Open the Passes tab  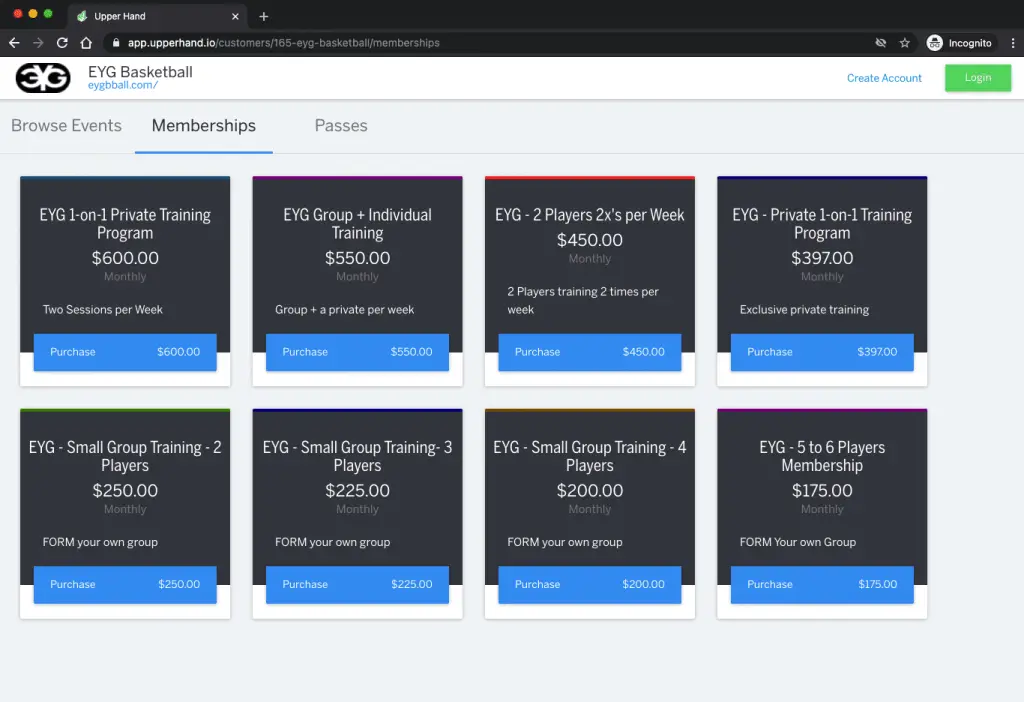coord(341,125)
